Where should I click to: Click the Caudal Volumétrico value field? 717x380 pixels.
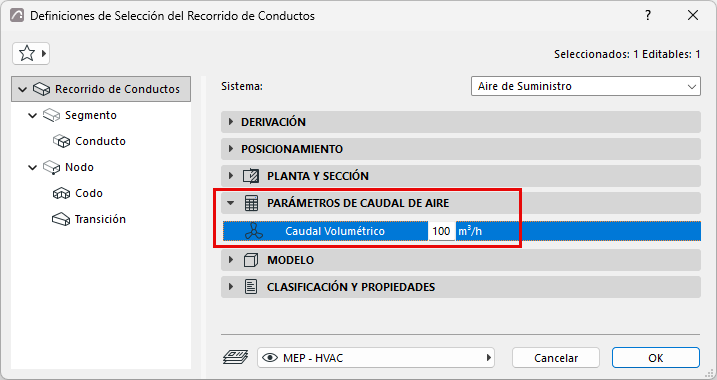(x=441, y=231)
